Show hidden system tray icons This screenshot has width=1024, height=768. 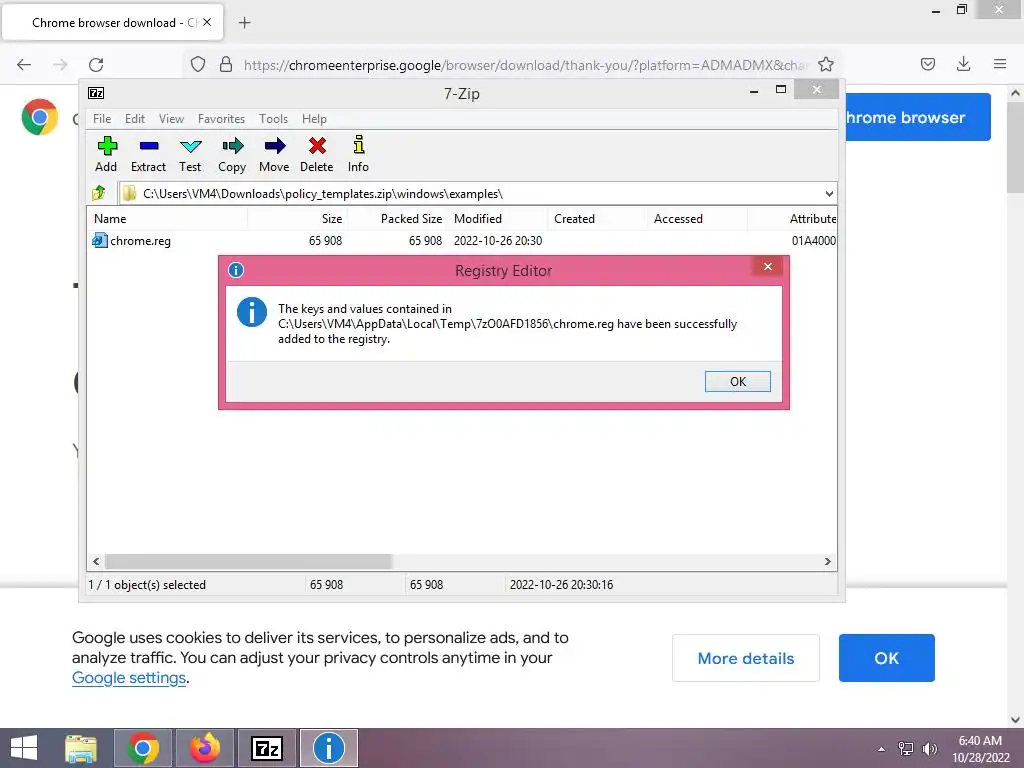(x=882, y=749)
